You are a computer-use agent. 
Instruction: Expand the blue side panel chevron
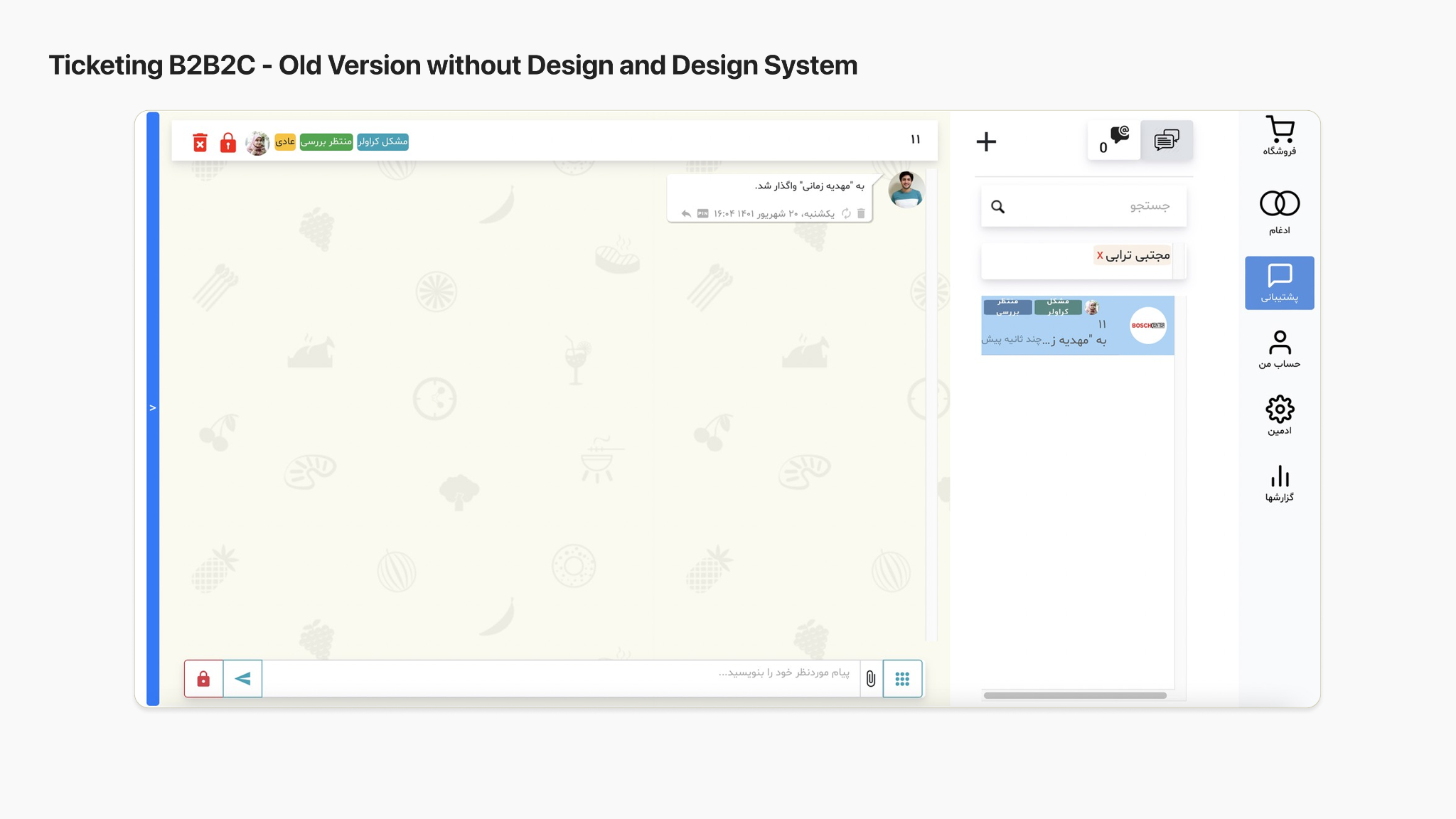point(153,408)
